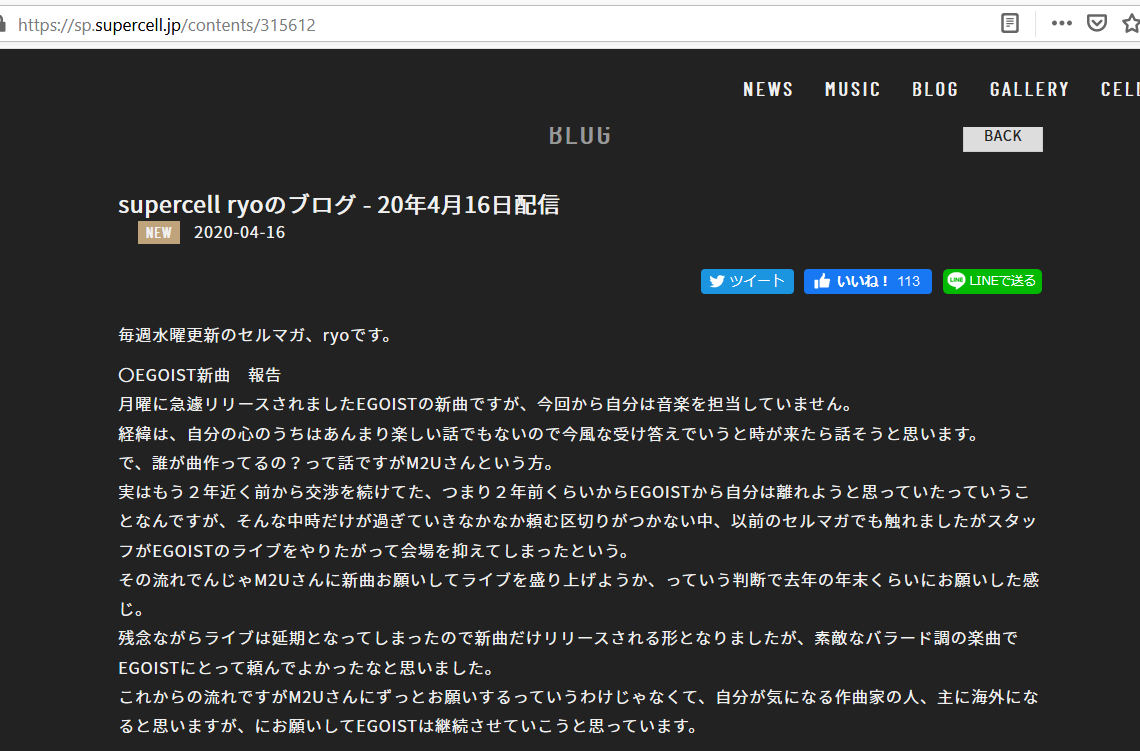Open the page actions three-dots menu
1140x751 pixels.
[1061, 23]
